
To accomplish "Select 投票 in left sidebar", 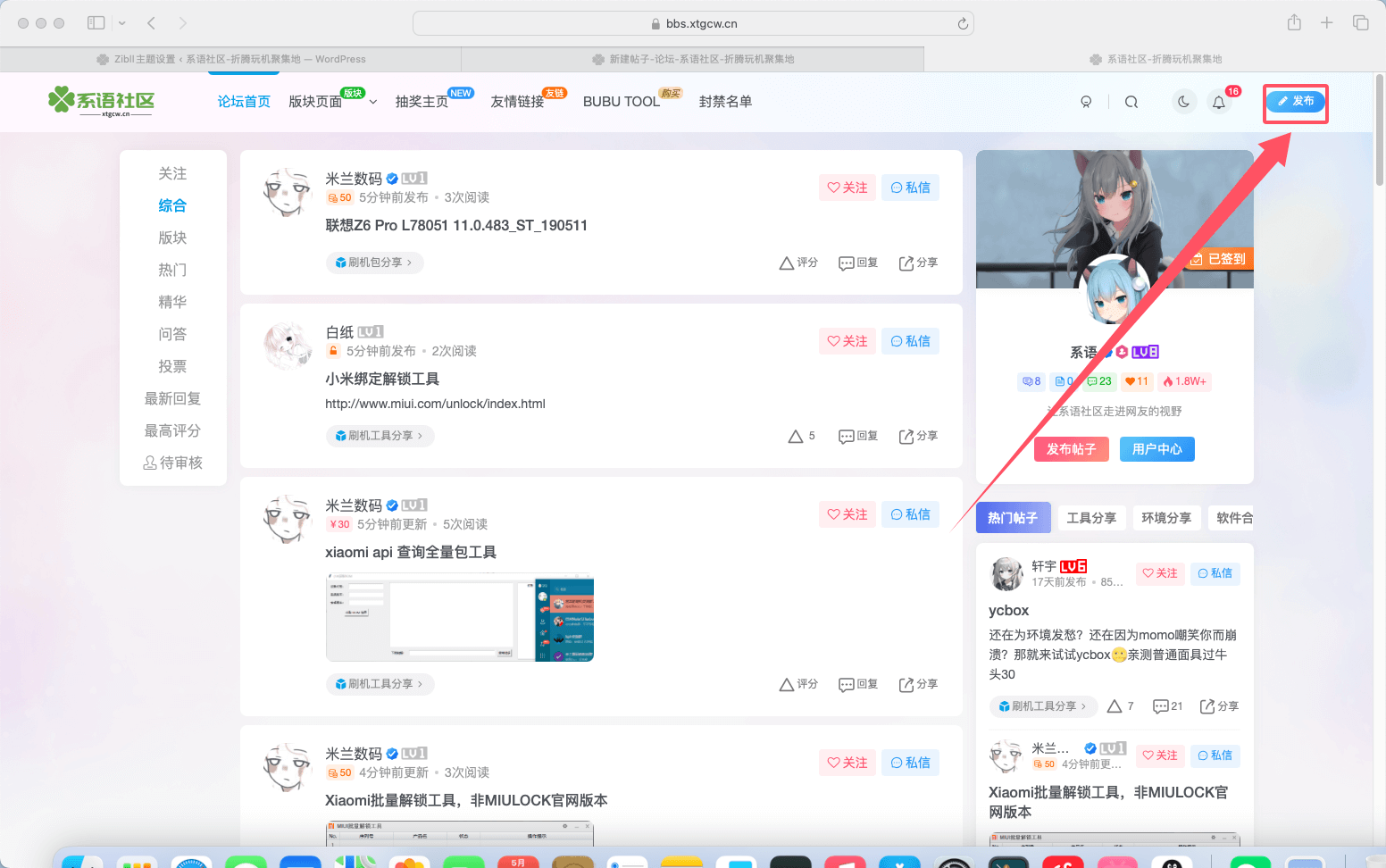I will pos(172,366).
